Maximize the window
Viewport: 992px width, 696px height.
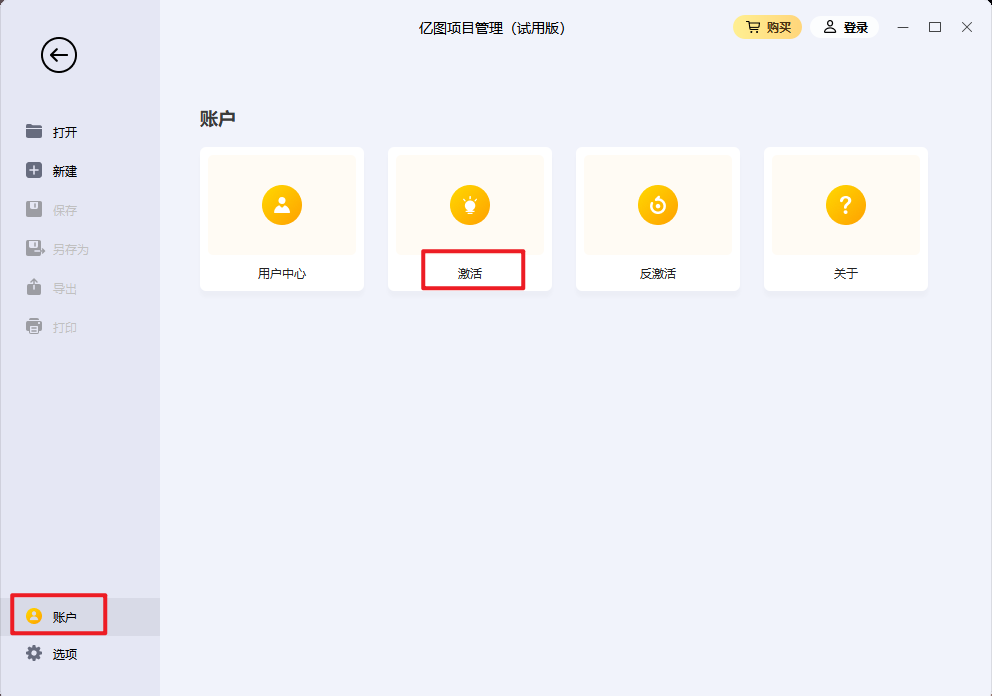coord(935,27)
